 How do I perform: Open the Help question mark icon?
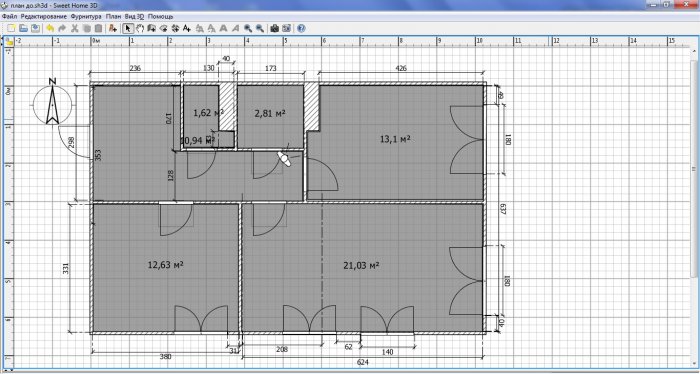[301, 28]
